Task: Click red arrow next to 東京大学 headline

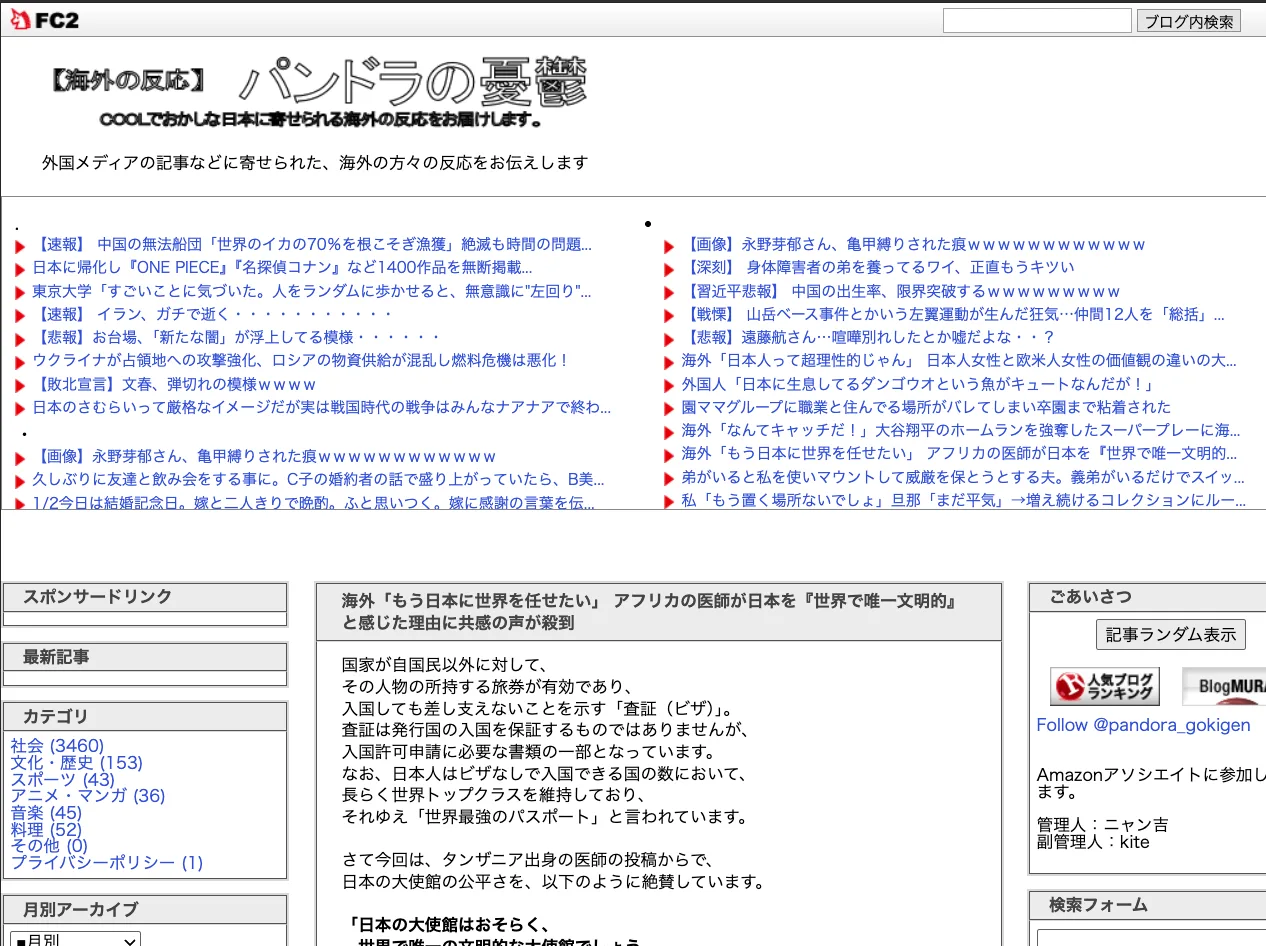Action: pyautogui.click(x=21, y=293)
